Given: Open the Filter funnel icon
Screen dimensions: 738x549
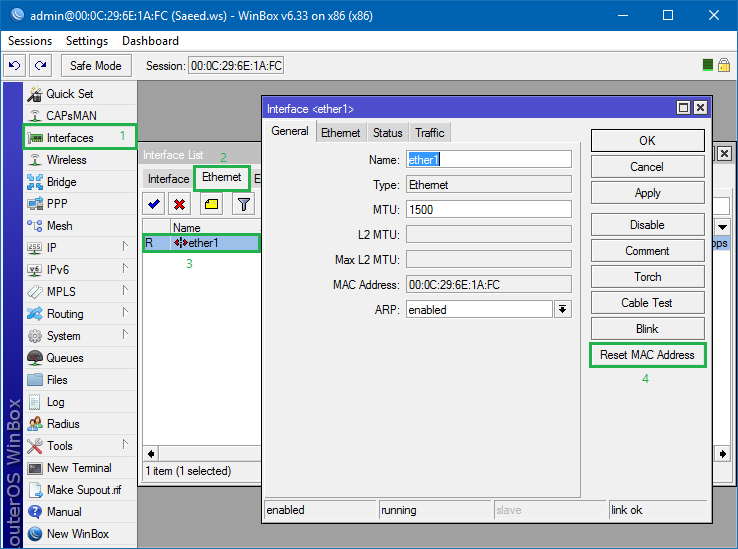Looking at the screenshot, I should (x=243, y=204).
